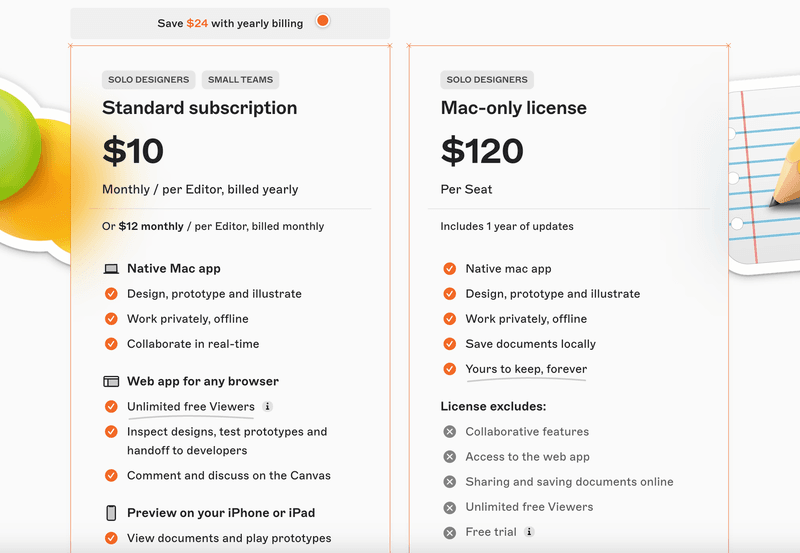Click the browser window icon for Web app
Screen dimensions: 800x553
tap(111, 382)
